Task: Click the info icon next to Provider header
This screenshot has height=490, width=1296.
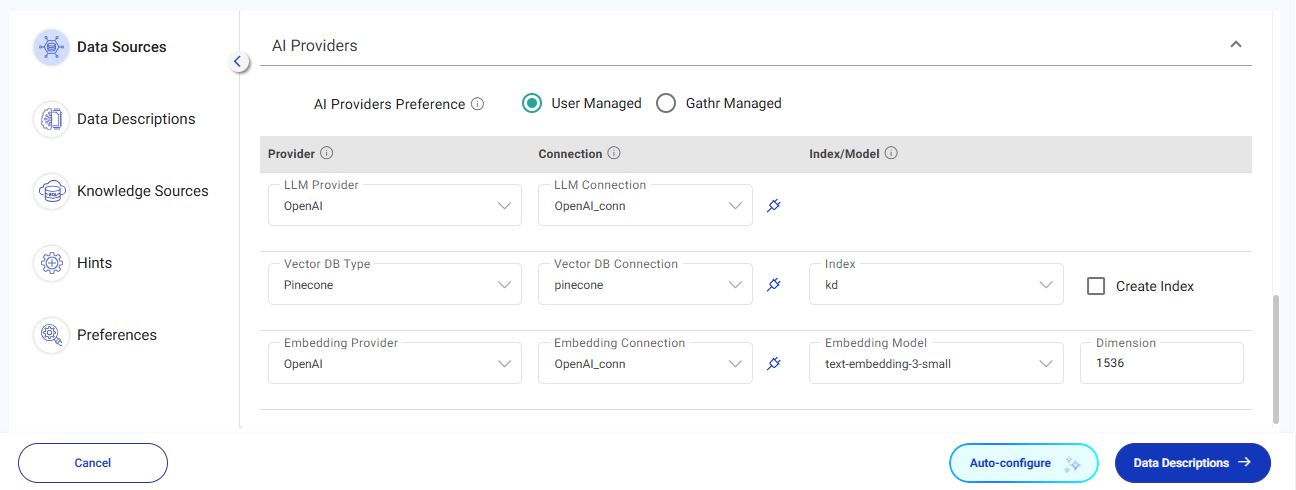Action: point(326,154)
